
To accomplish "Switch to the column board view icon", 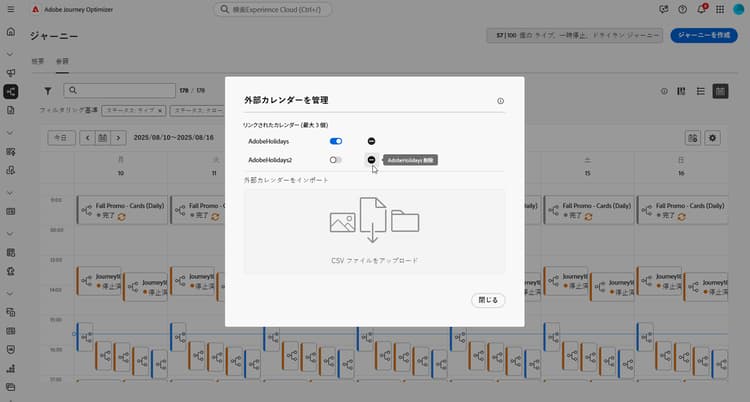I will pyautogui.click(x=681, y=91).
